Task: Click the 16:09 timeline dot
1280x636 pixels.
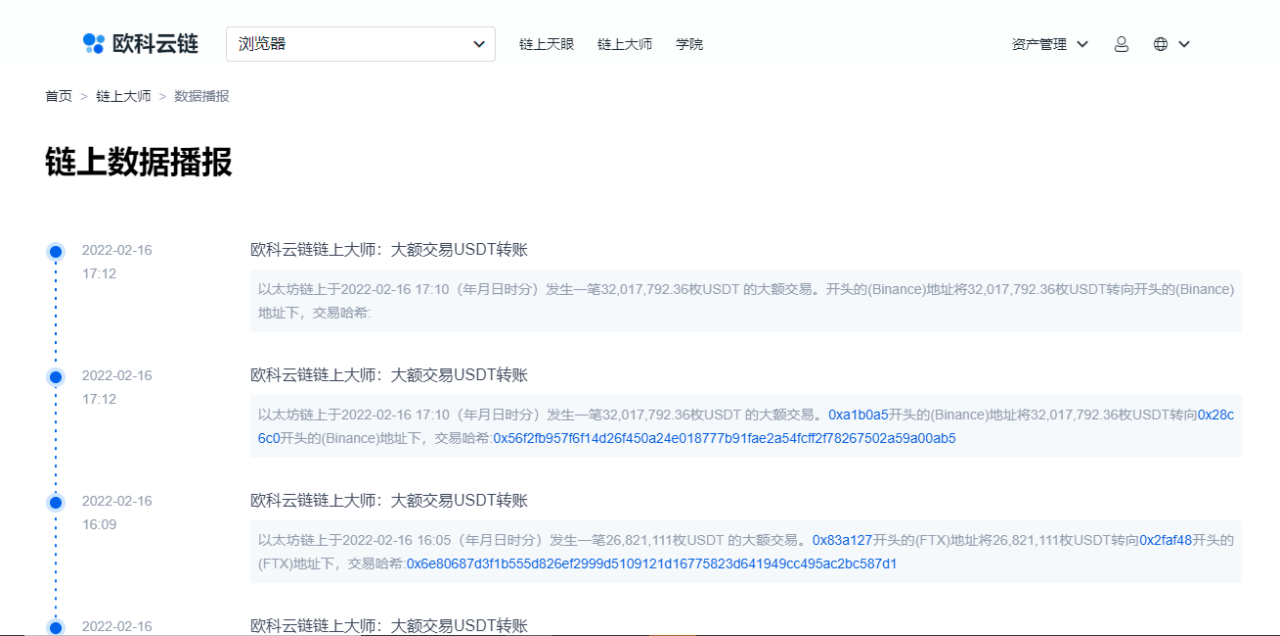Action: [x=56, y=502]
